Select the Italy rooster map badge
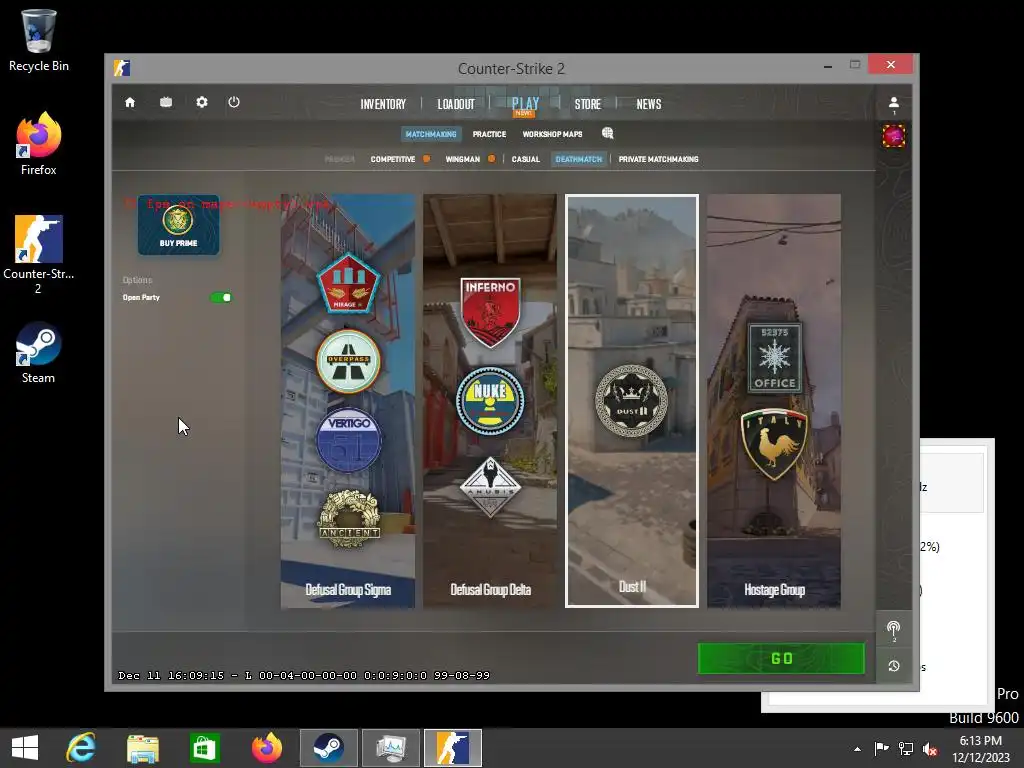Viewport: 1024px width, 768px height. [x=775, y=444]
